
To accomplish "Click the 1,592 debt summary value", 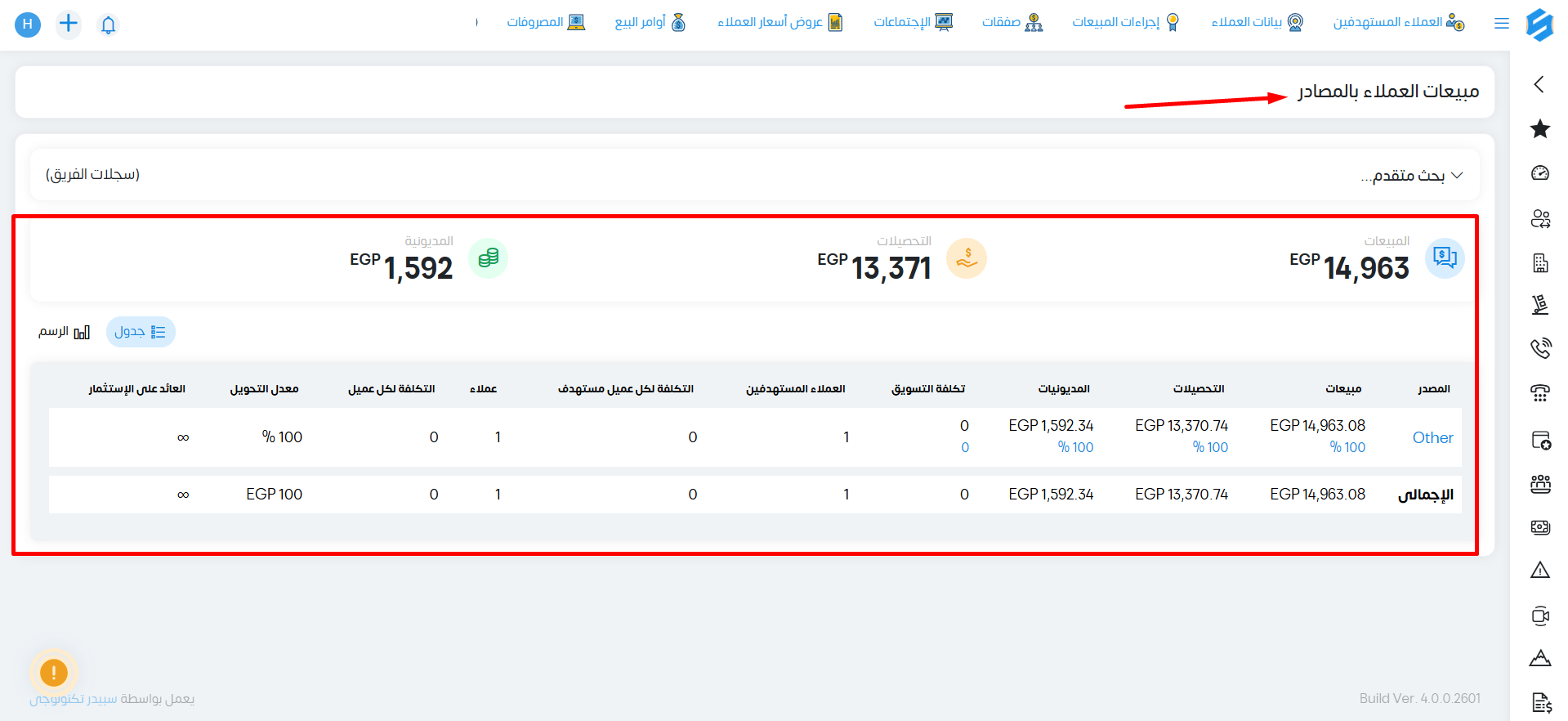I will 418,268.
